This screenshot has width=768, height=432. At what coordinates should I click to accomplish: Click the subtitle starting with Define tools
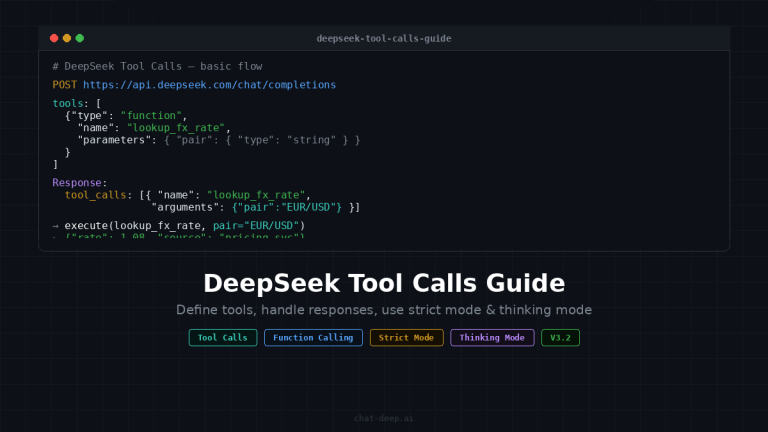click(384, 310)
